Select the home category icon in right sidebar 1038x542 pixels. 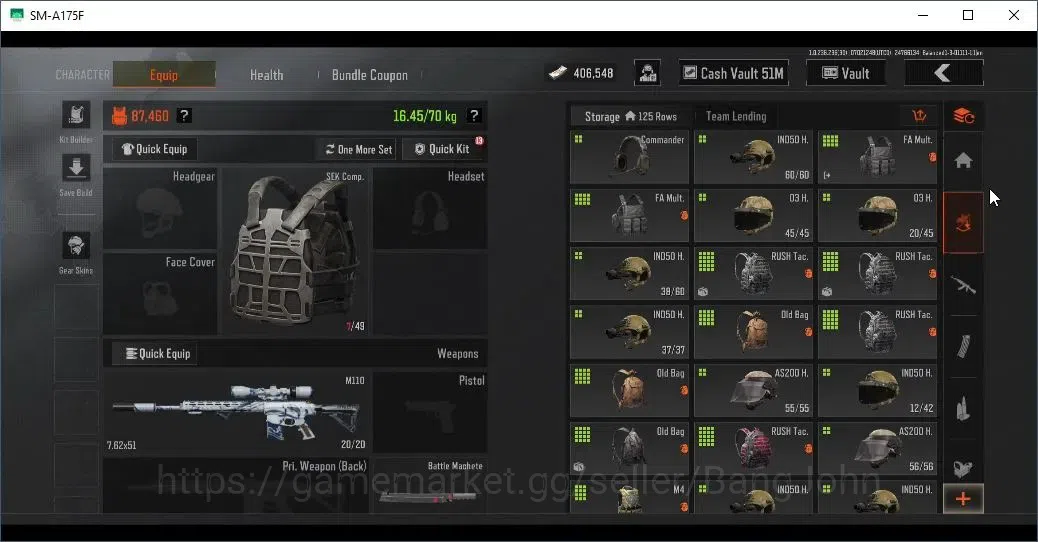pyautogui.click(x=963, y=160)
